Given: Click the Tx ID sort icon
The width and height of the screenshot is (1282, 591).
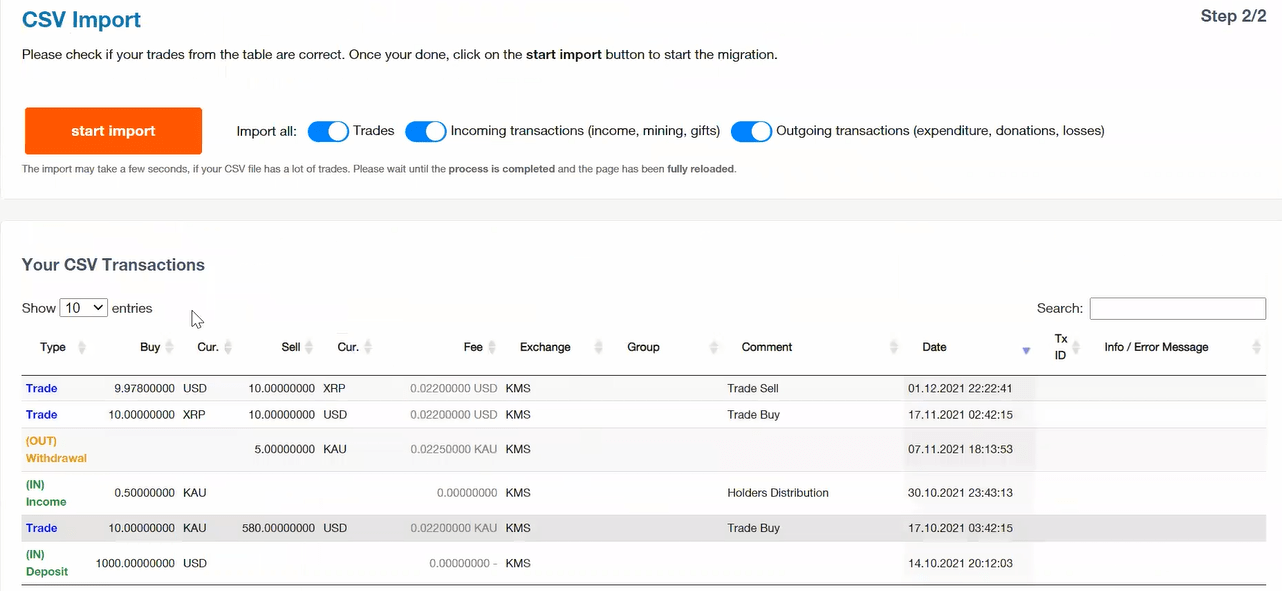Looking at the screenshot, I should pos(1076,348).
